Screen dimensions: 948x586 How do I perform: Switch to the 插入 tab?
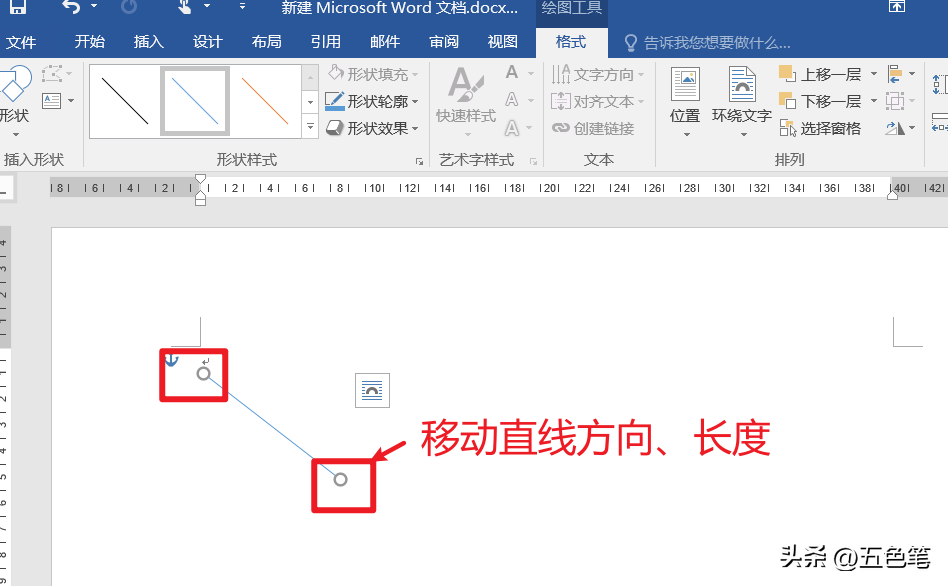[x=149, y=42]
